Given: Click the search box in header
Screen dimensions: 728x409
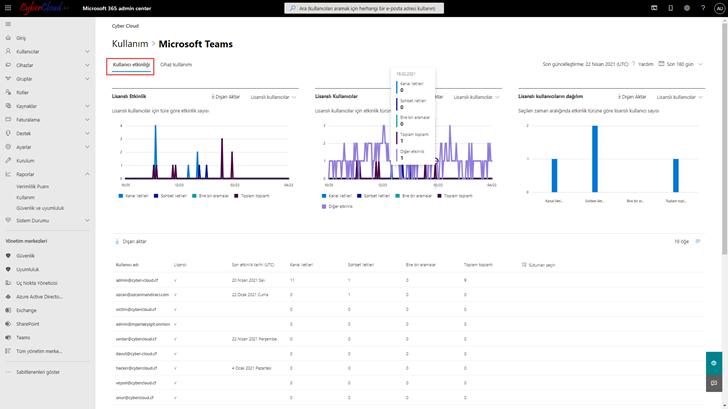Looking at the screenshot, I should click(x=364, y=8).
